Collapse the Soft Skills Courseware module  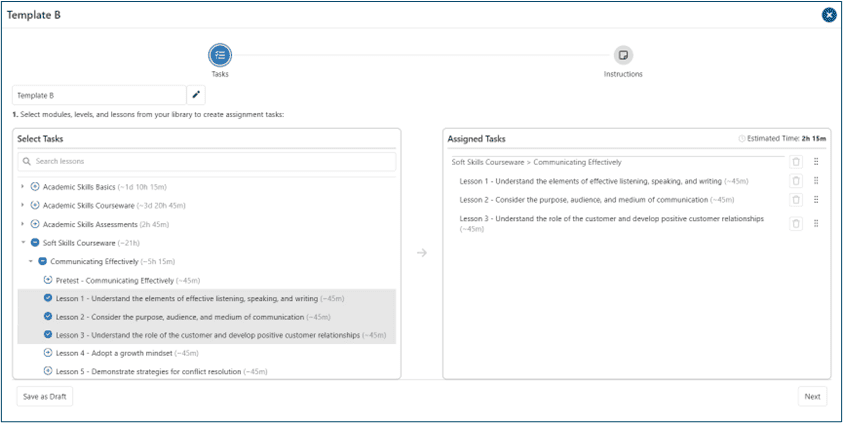[23, 242]
